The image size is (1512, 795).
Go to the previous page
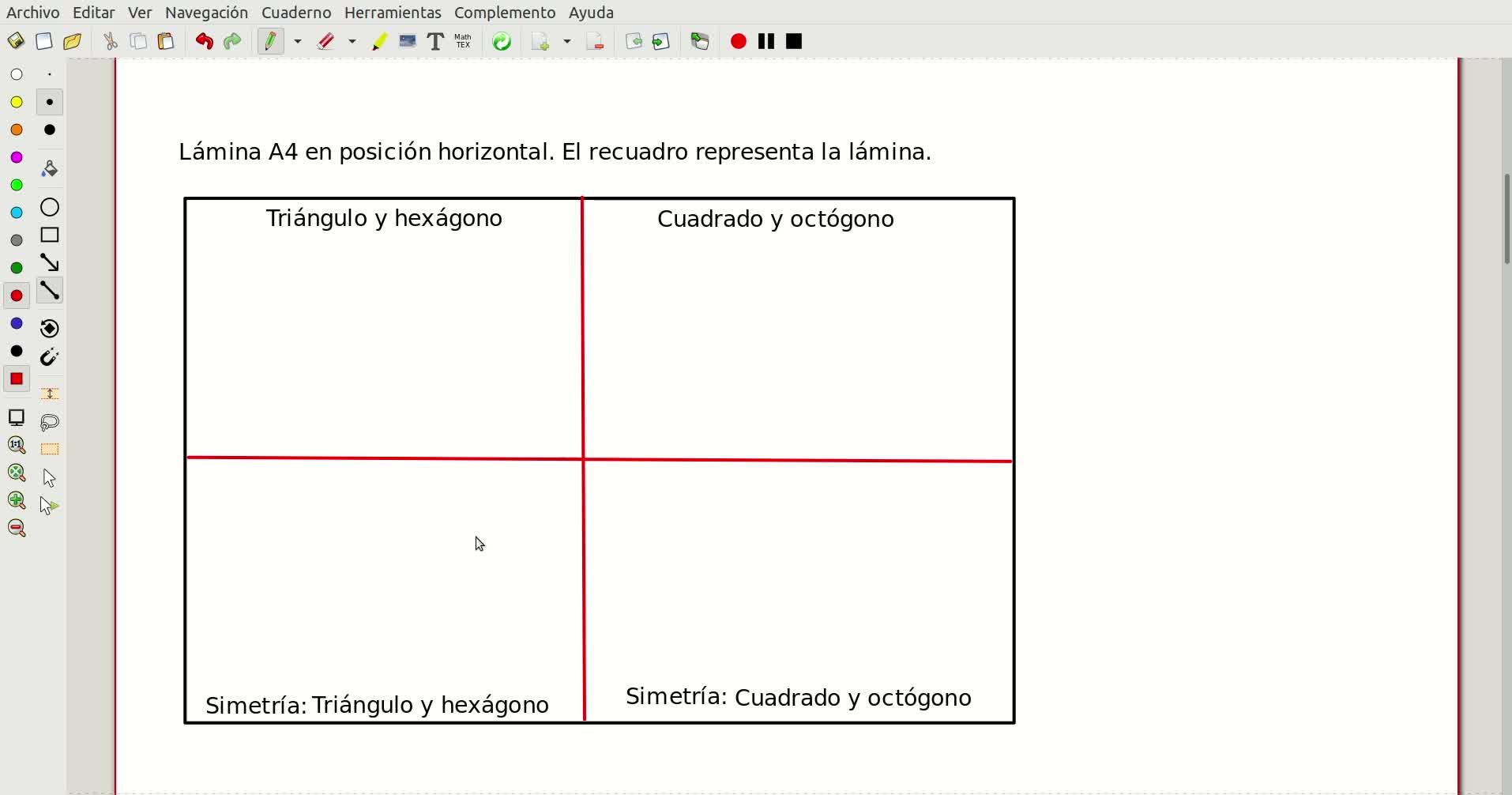pyautogui.click(x=634, y=41)
